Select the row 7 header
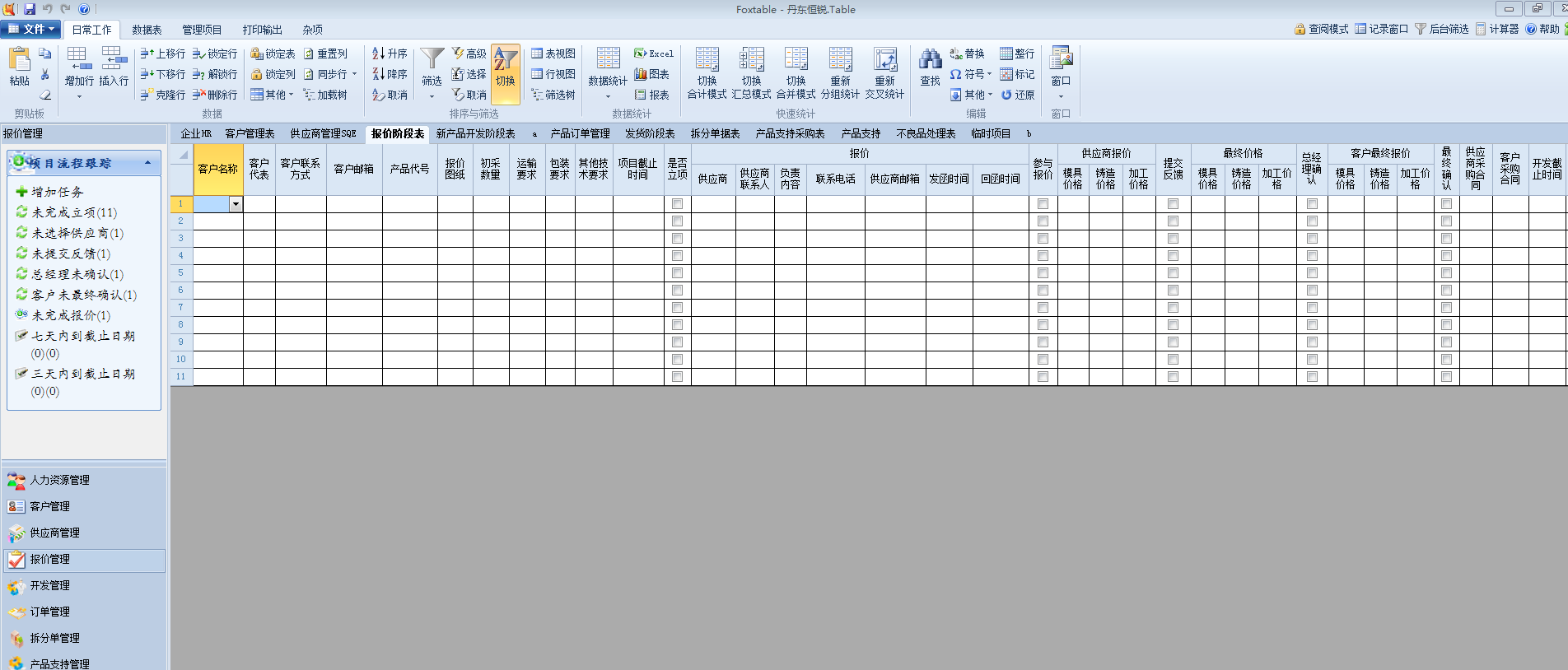This screenshot has width=1568, height=670. coord(181,307)
